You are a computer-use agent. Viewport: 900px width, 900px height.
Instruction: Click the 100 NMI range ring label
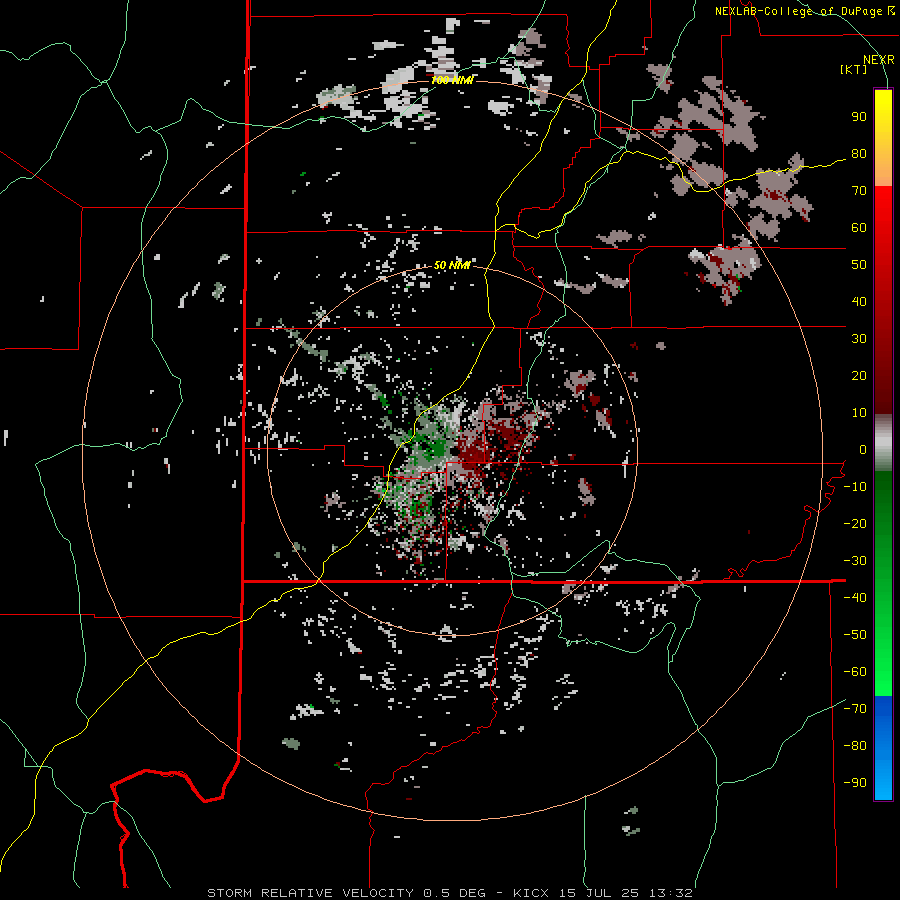click(452, 80)
